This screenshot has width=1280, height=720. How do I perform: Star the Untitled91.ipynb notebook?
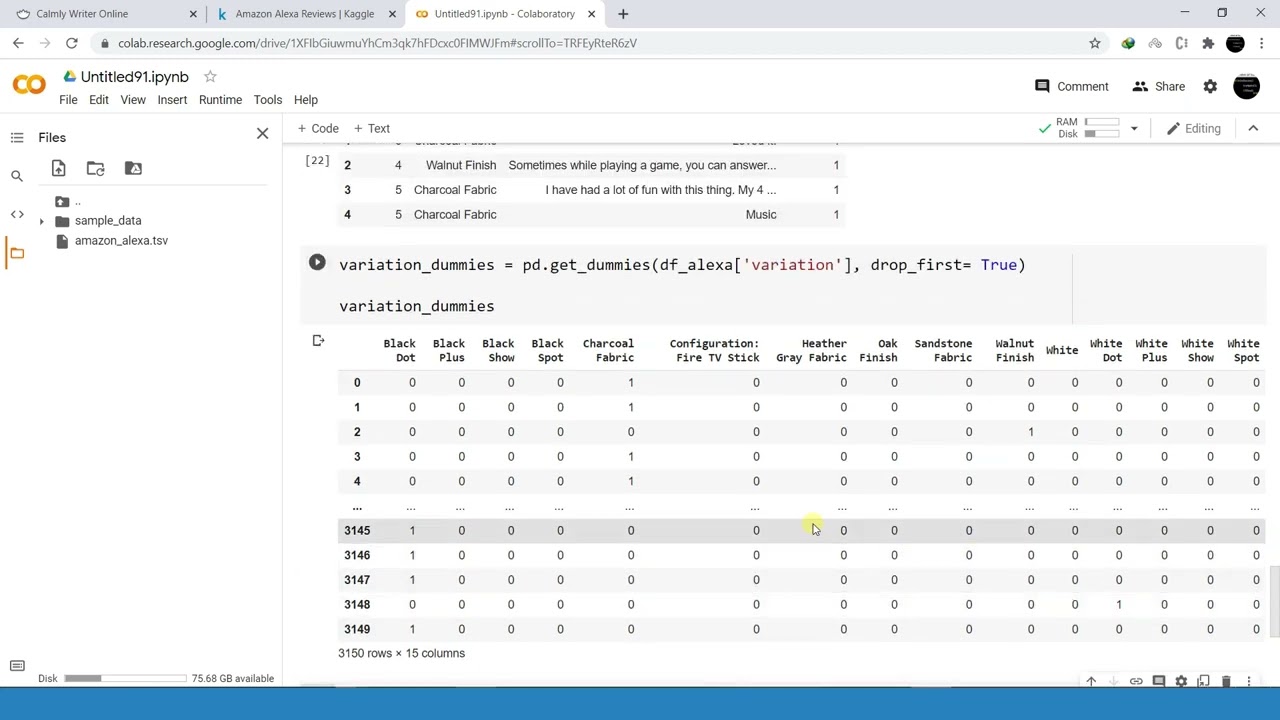210,76
